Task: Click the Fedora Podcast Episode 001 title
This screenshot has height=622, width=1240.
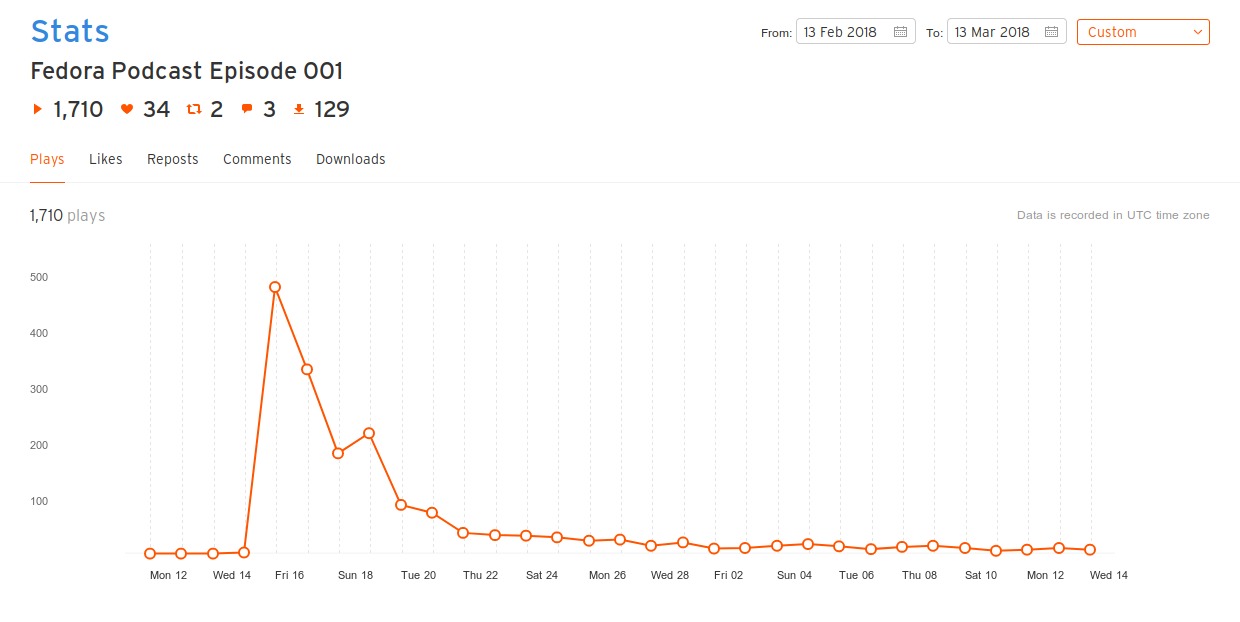Action: point(187,72)
